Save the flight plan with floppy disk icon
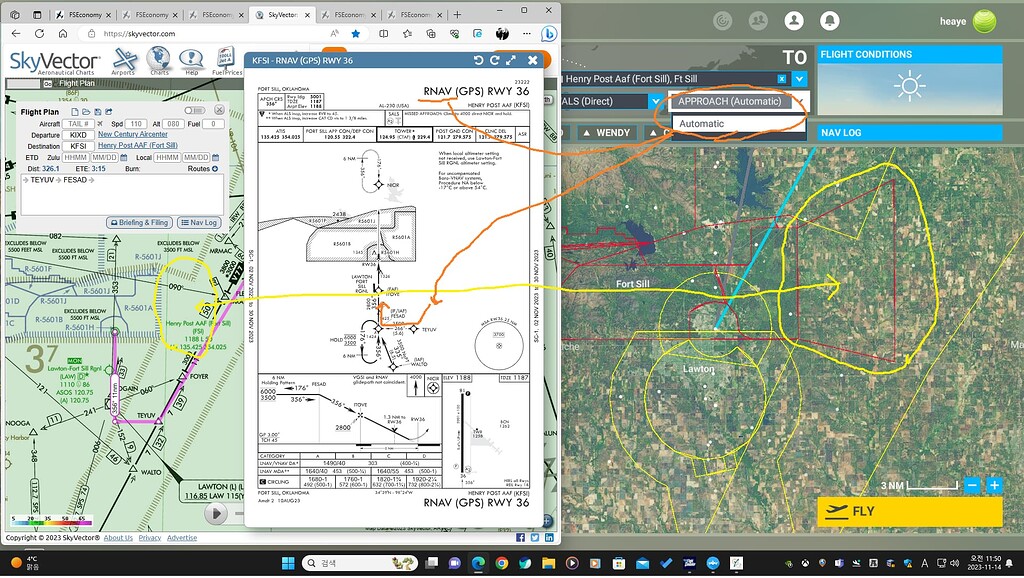This screenshot has height=578, width=1024. [97, 112]
